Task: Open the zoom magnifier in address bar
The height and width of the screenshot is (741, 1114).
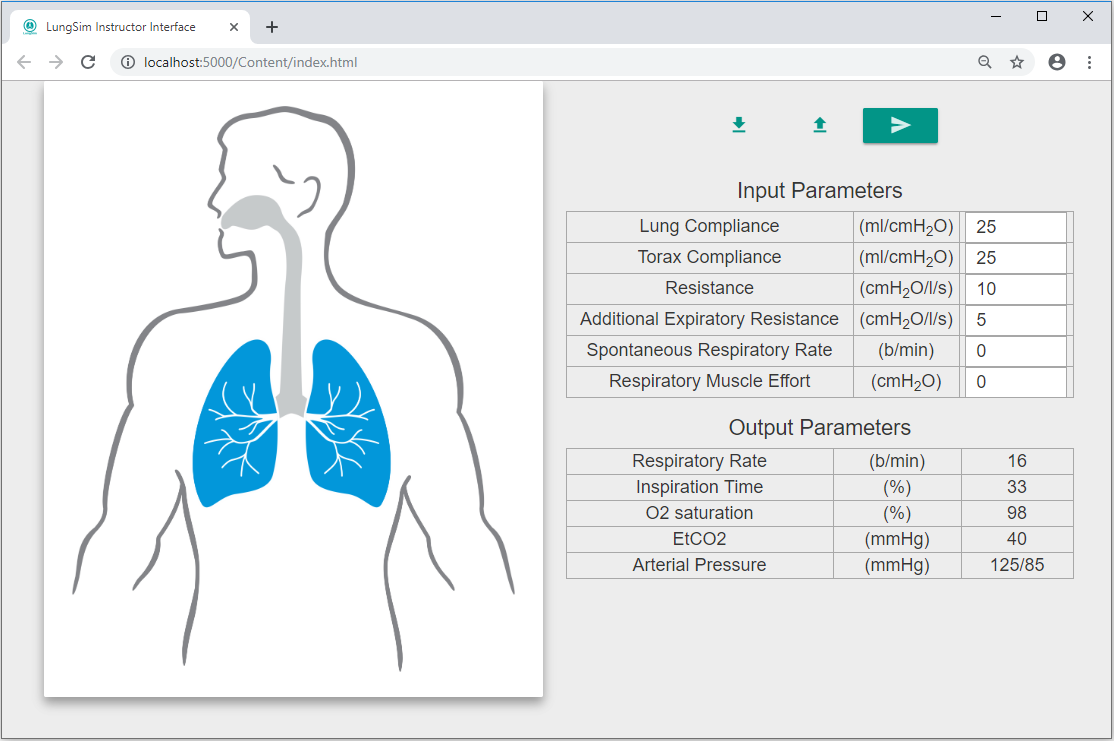Action: 985,62
